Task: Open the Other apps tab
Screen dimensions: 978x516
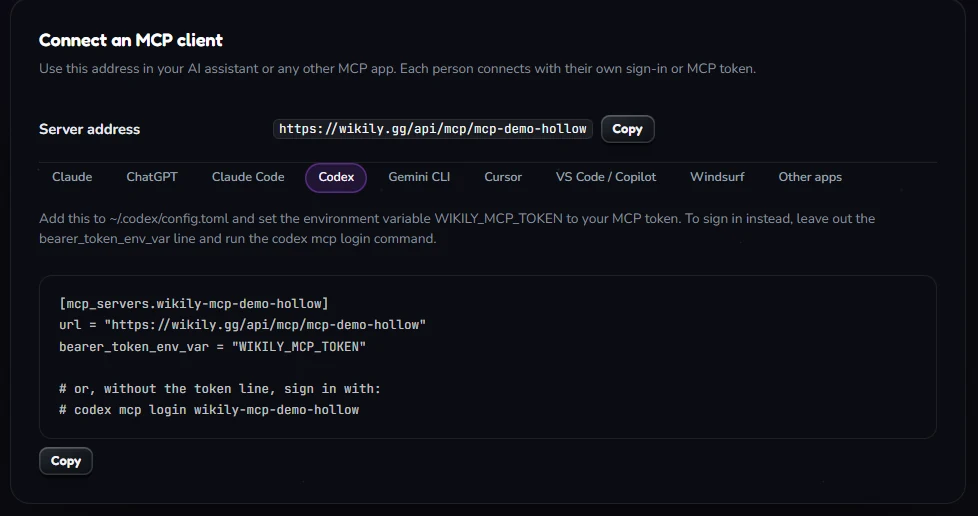Action: [x=810, y=177]
